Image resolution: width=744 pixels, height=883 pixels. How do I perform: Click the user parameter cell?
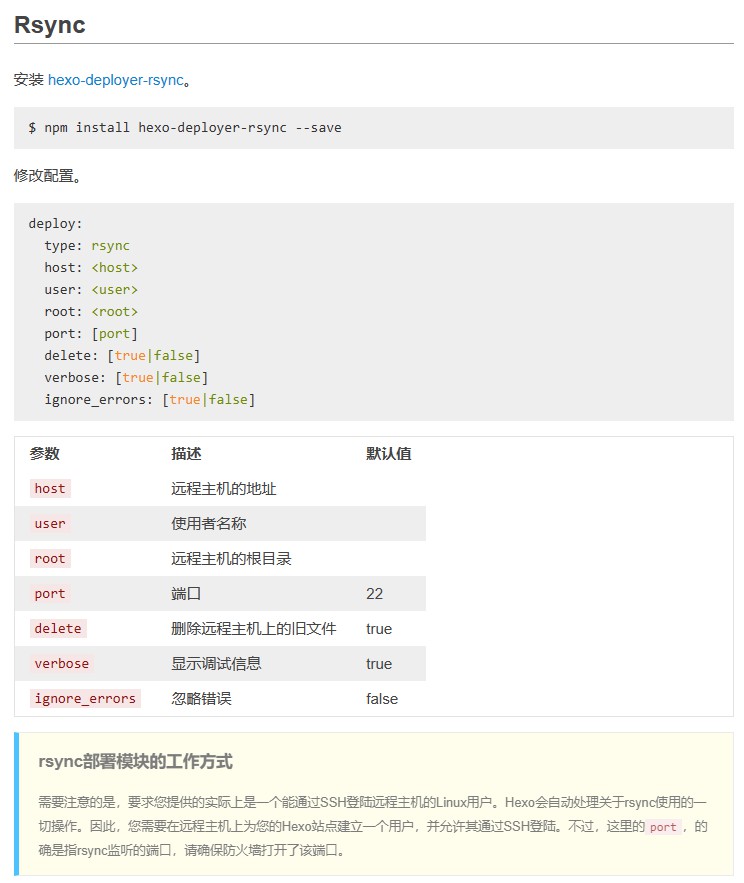[x=50, y=523]
